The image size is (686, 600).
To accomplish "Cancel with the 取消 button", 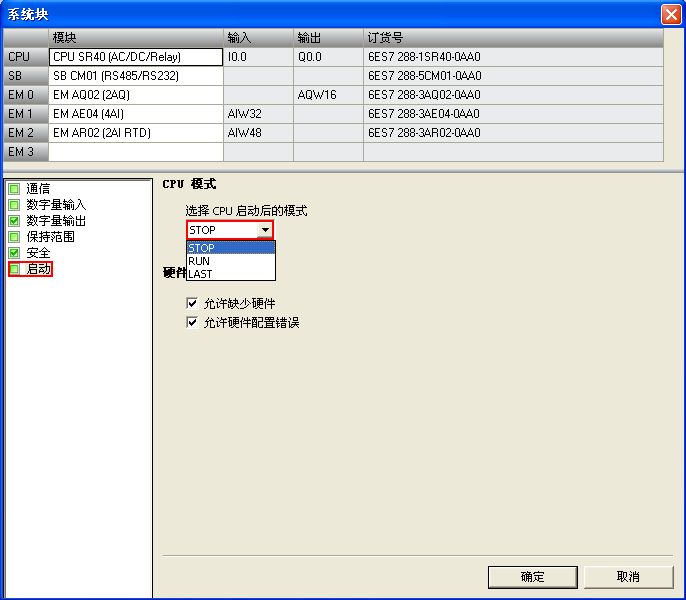I will pos(628,577).
